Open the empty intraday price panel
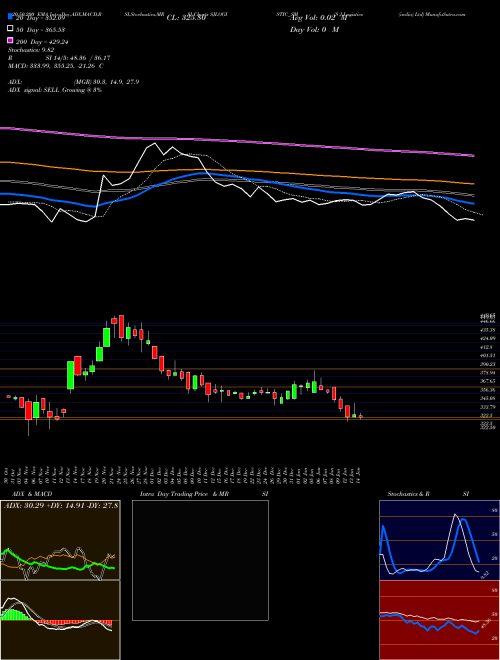Screen dimensions: 500x660 [x=200, y=560]
